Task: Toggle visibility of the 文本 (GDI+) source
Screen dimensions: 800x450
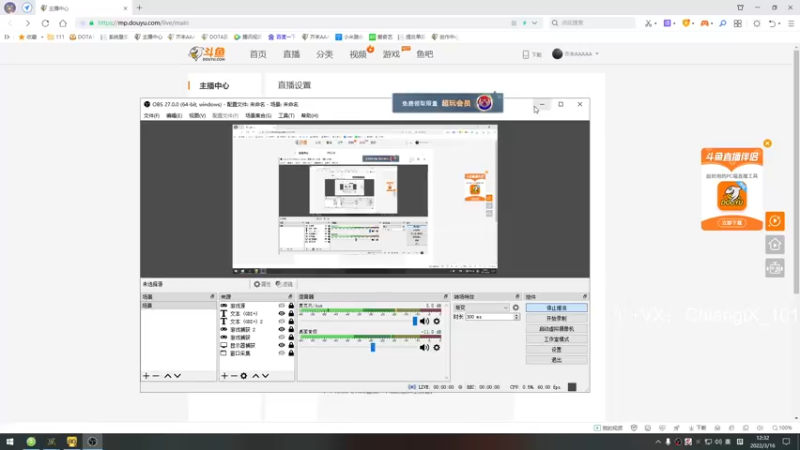Action: (282, 314)
